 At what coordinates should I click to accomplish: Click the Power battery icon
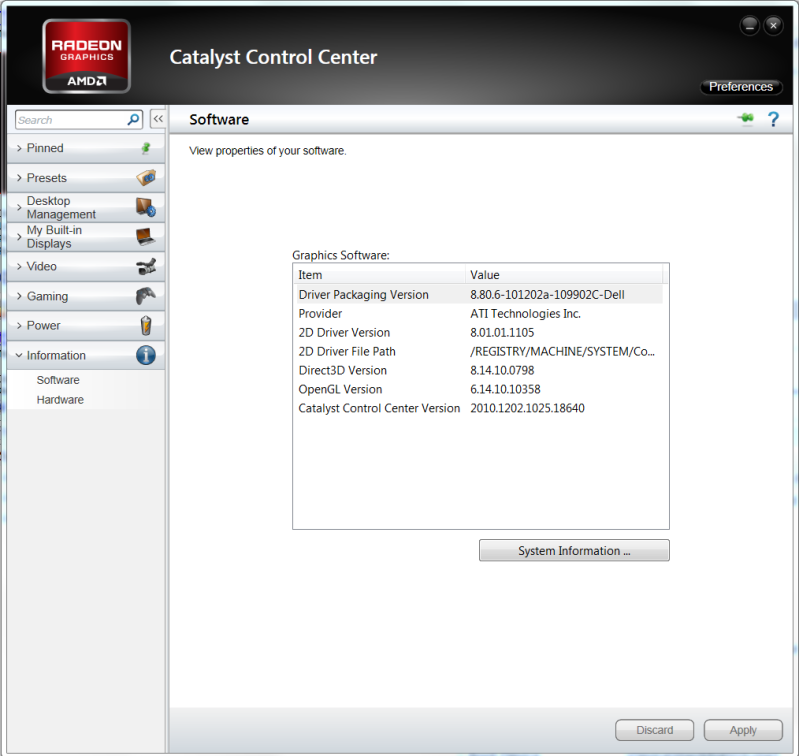[146, 325]
